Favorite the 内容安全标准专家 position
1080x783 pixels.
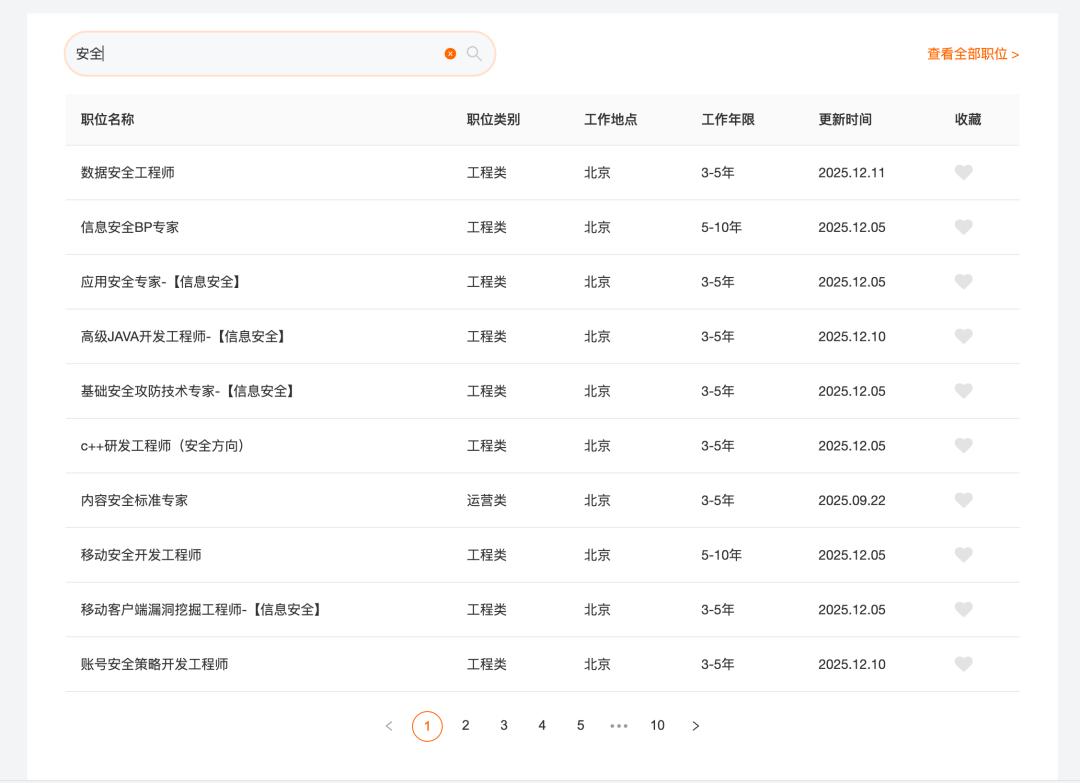(963, 500)
